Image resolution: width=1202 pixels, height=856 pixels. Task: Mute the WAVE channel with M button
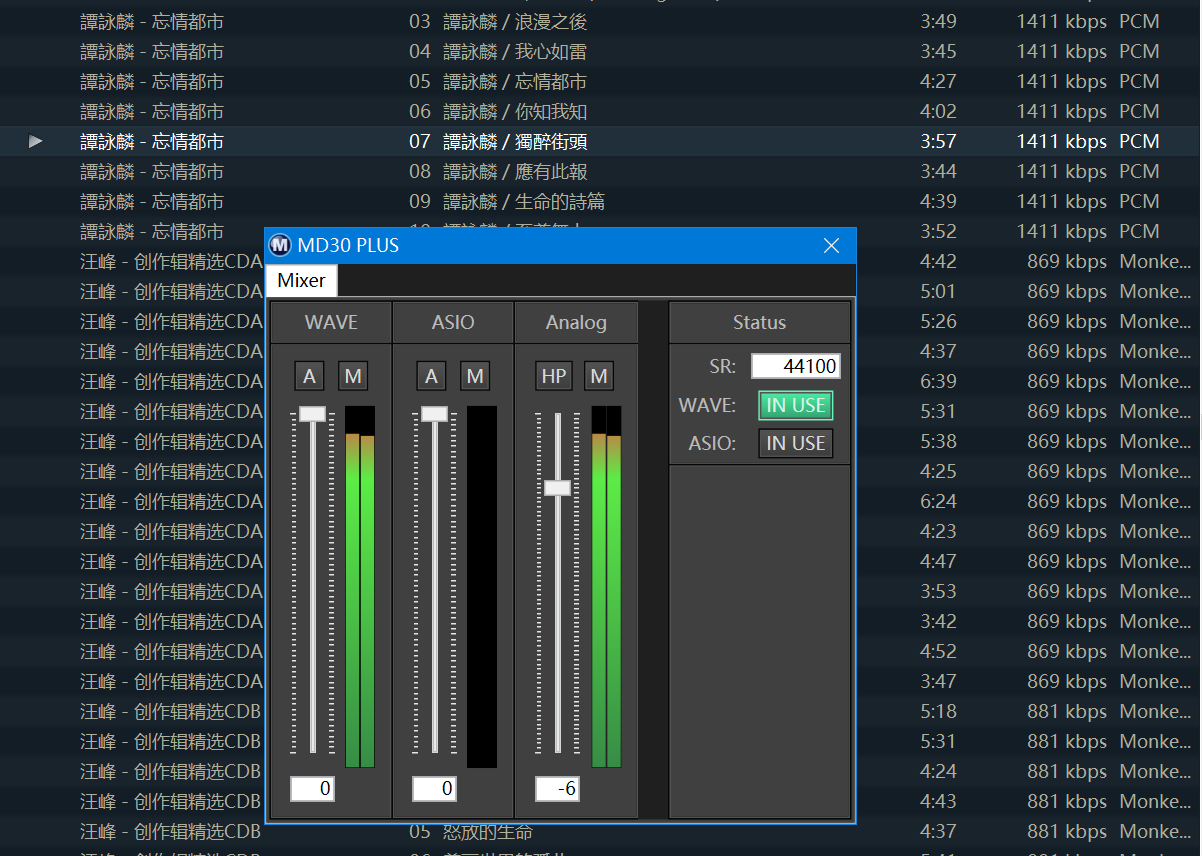click(352, 376)
